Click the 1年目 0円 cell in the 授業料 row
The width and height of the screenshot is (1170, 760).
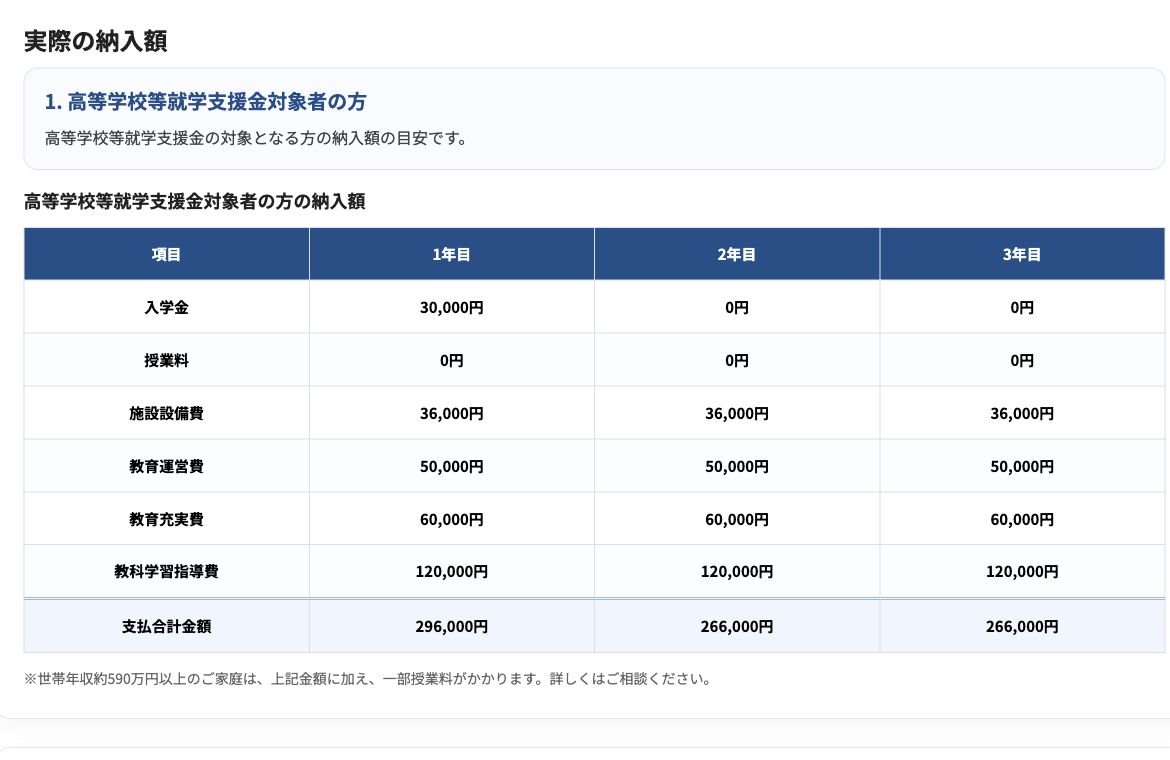tap(451, 360)
